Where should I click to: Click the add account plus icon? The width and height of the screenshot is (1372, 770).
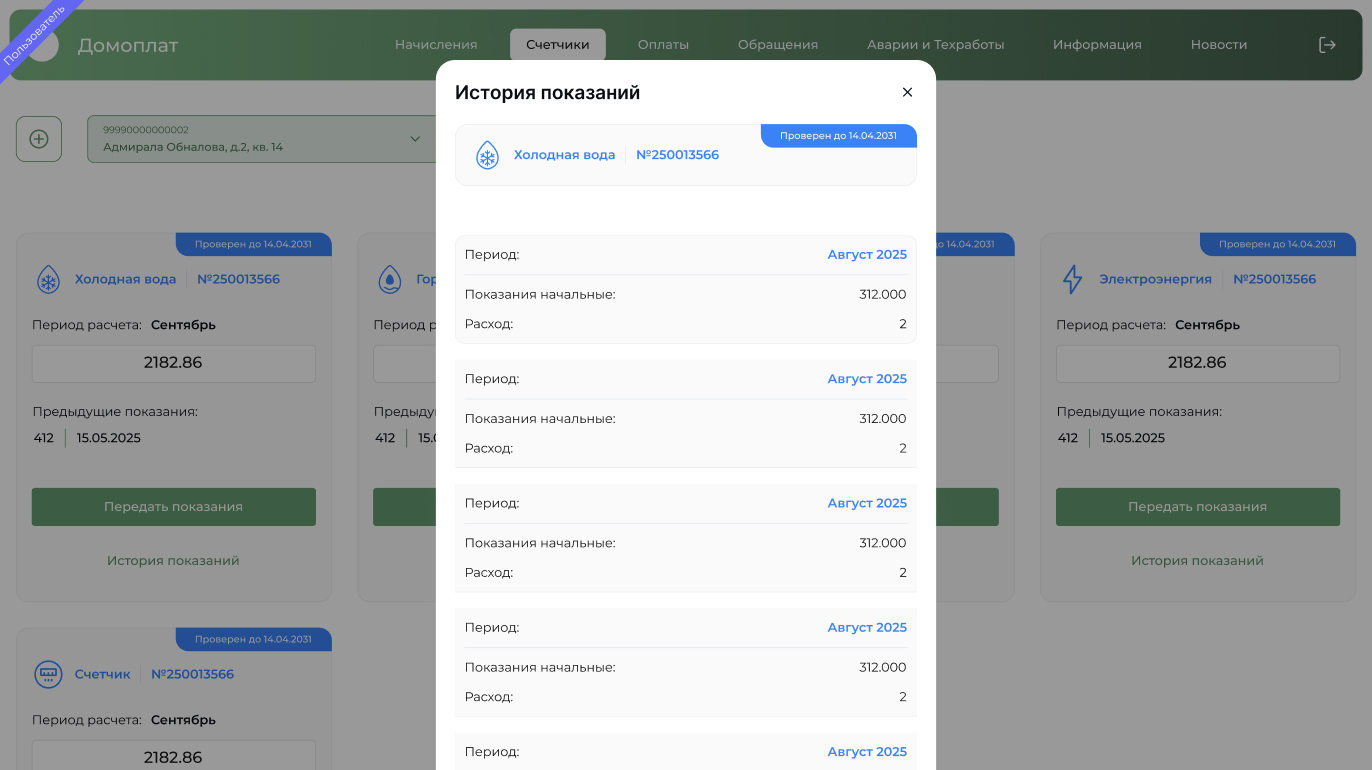pyautogui.click(x=39, y=139)
